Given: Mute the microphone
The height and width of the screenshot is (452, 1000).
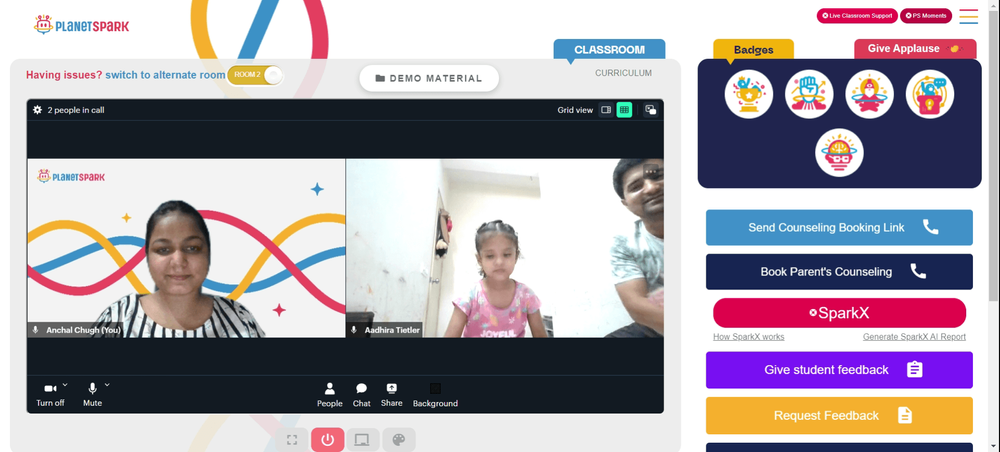Looking at the screenshot, I should tap(92, 395).
